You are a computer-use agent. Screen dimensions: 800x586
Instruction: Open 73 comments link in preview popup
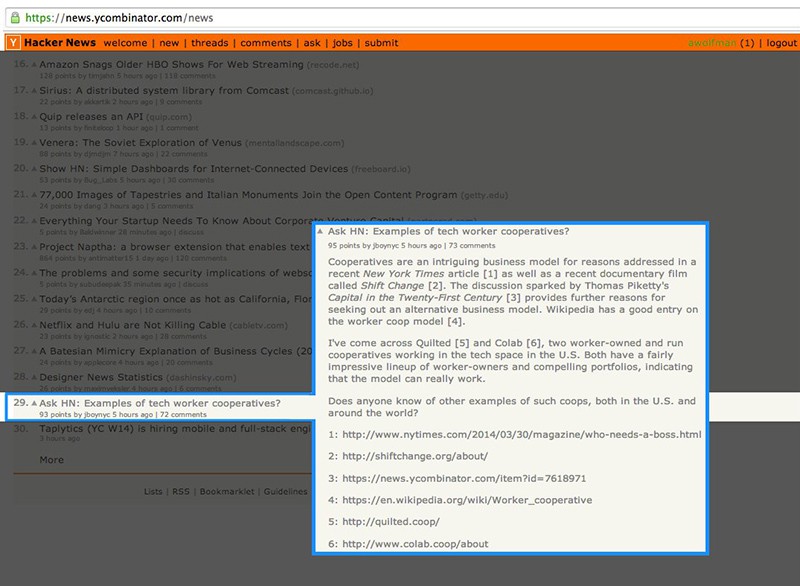click(x=472, y=245)
